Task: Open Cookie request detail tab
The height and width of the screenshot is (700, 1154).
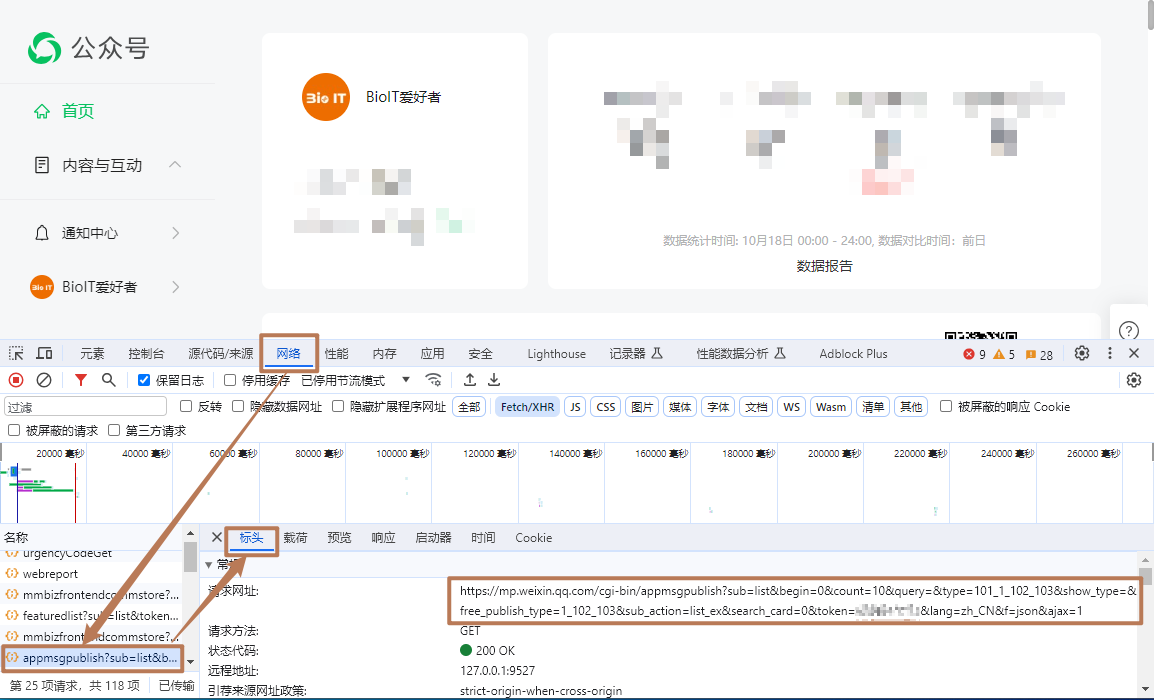Action: coord(534,537)
